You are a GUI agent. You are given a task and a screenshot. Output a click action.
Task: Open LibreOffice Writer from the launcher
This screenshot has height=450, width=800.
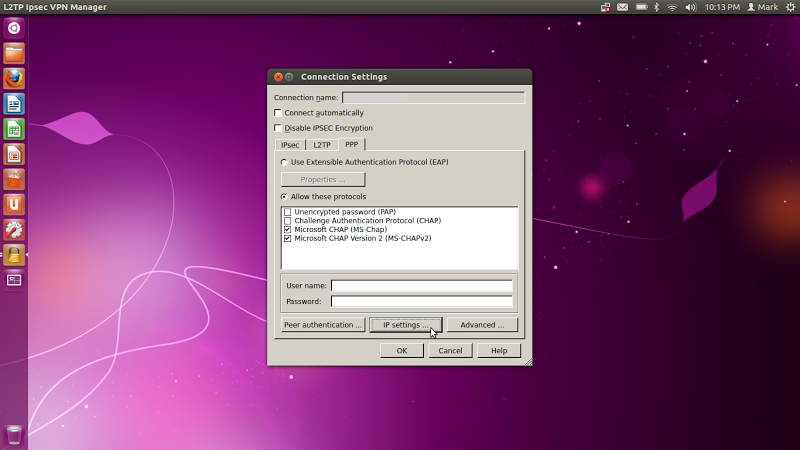[x=14, y=104]
